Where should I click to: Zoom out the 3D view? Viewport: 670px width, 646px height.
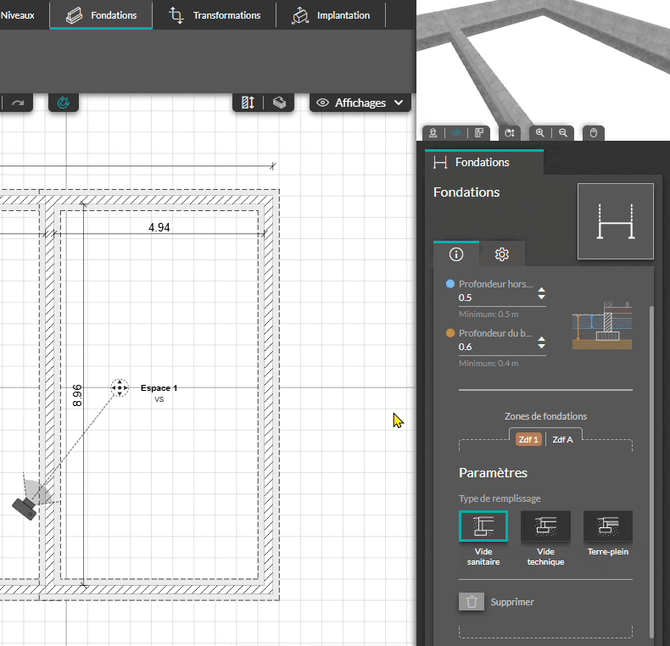coord(563,133)
